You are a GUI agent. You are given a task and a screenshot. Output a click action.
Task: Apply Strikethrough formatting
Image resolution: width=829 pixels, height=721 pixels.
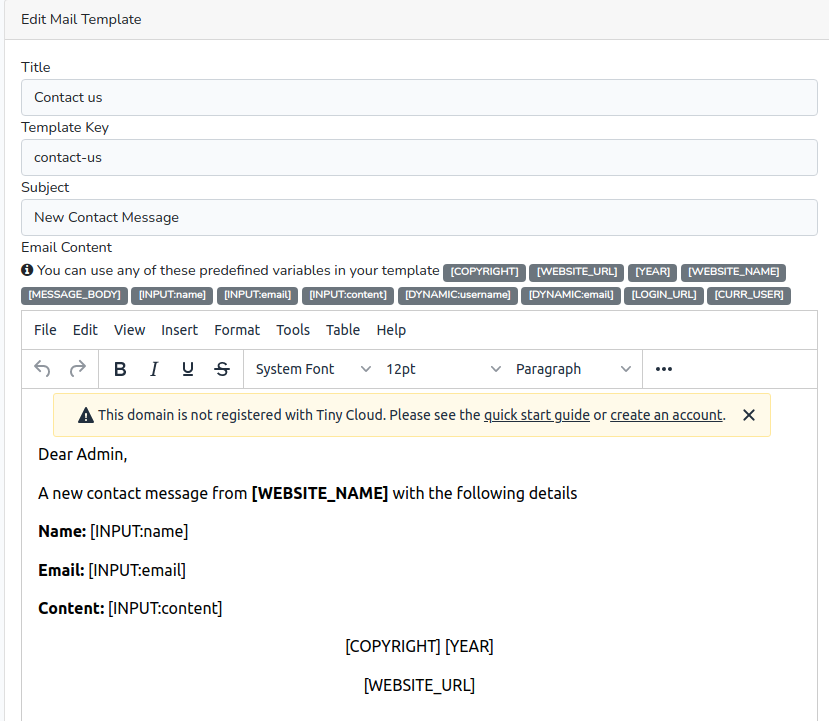(x=222, y=369)
